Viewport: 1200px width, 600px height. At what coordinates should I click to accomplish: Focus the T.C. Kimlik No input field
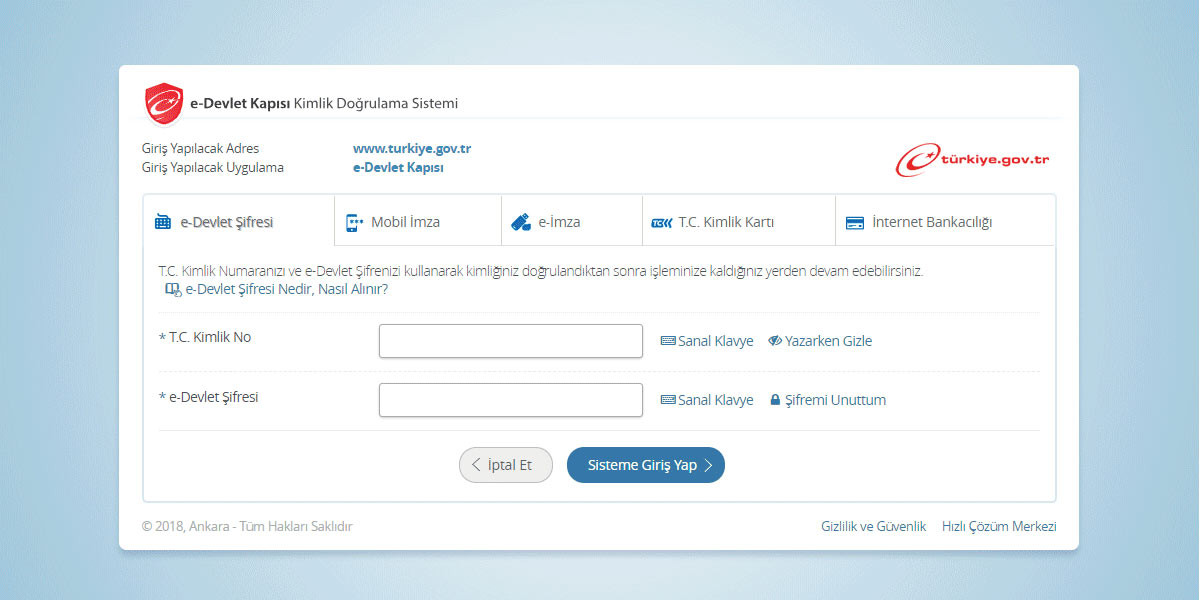(x=511, y=341)
